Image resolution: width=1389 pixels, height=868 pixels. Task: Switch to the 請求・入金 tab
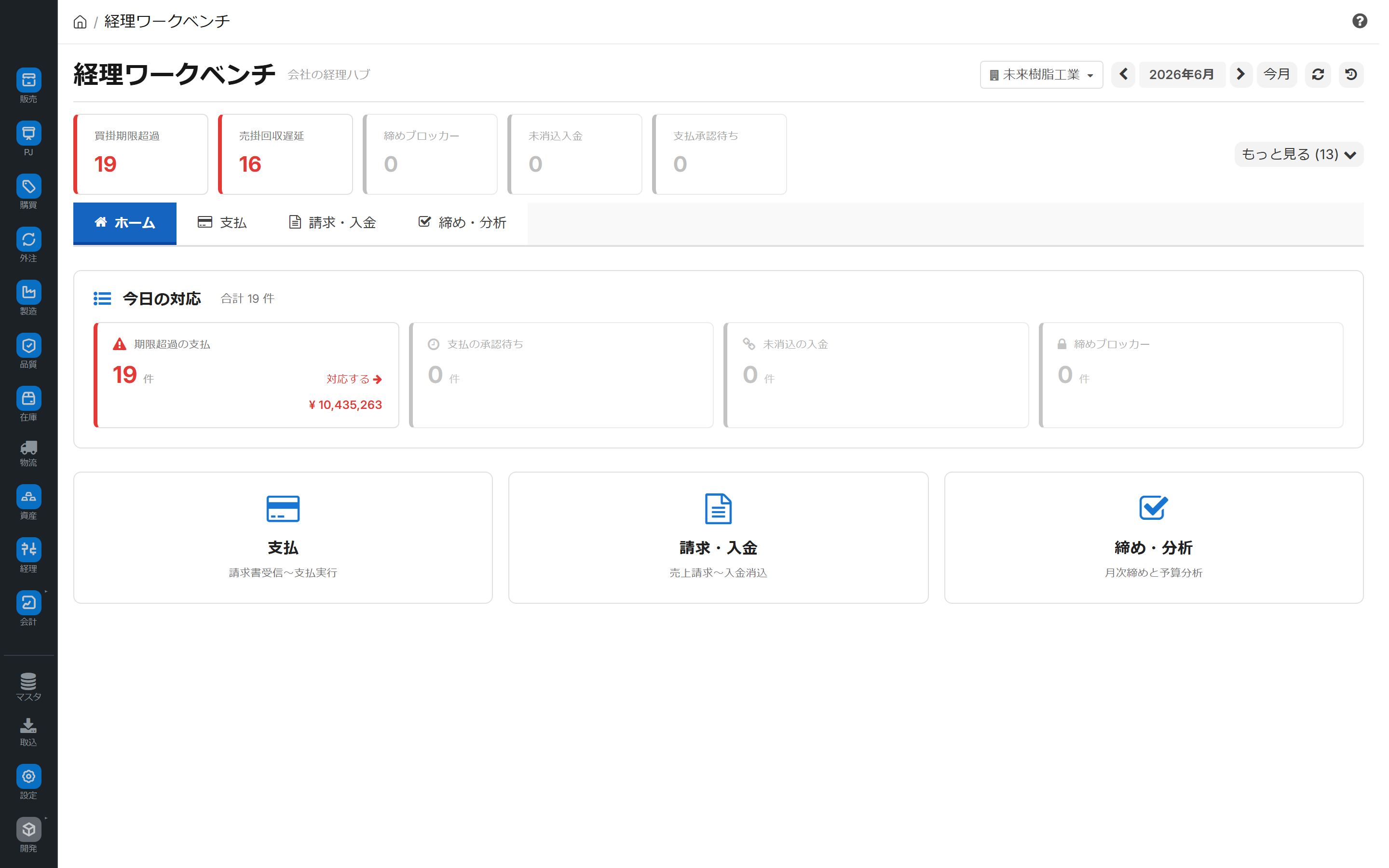pyautogui.click(x=332, y=223)
